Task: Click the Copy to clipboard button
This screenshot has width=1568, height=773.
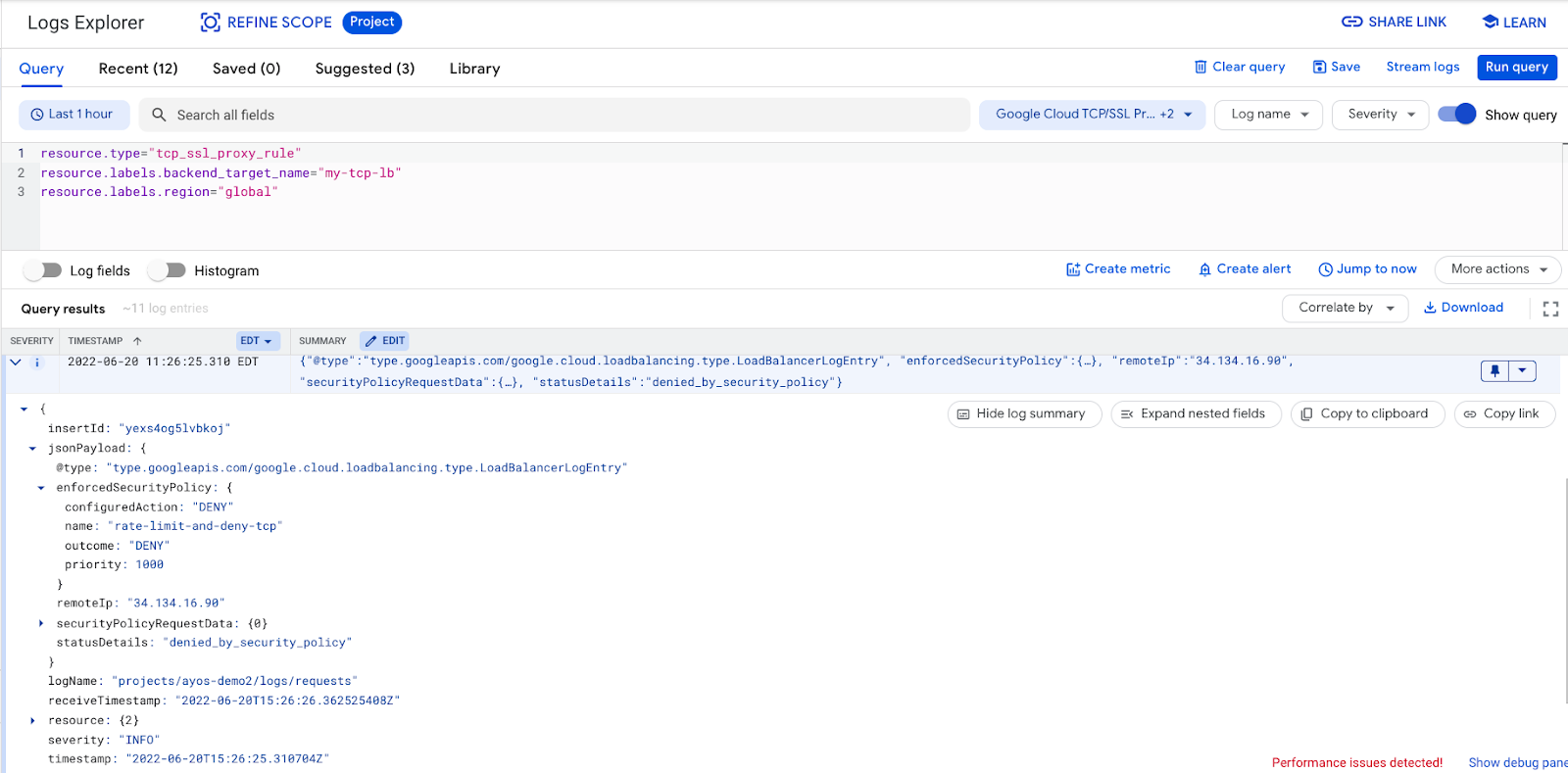Action: click(1367, 414)
